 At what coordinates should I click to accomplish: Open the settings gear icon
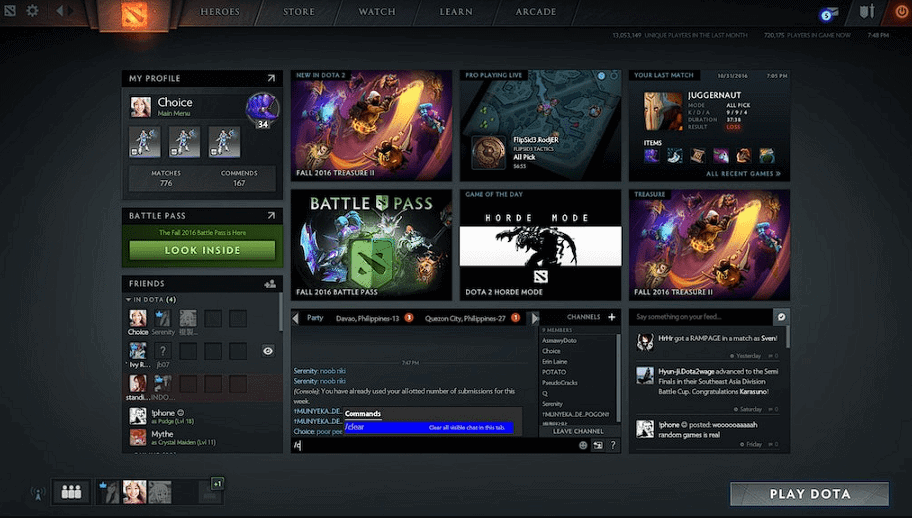tap(33, 10)
